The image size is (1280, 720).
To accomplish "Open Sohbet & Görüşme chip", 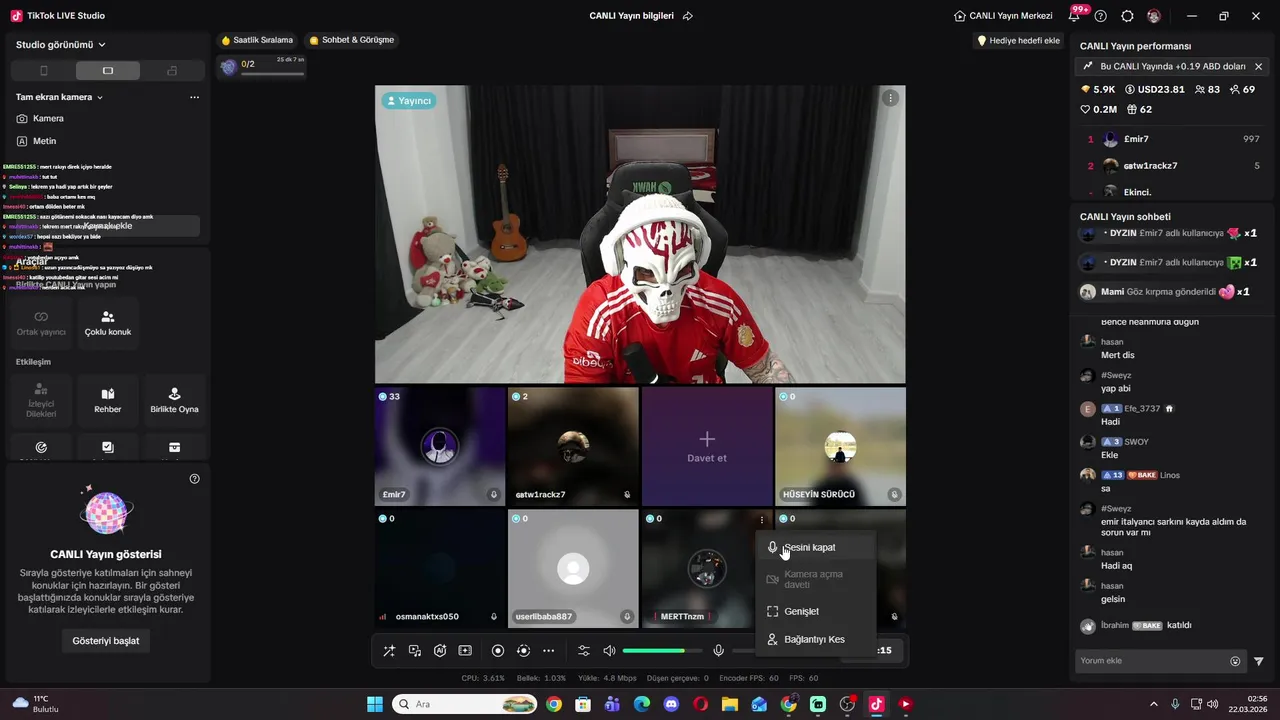I will point(352,40).
